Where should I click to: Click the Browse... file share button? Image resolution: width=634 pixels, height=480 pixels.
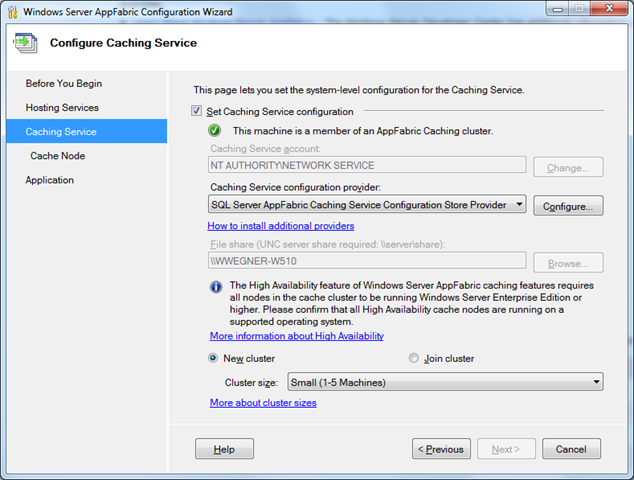click(x=568, y=263)
